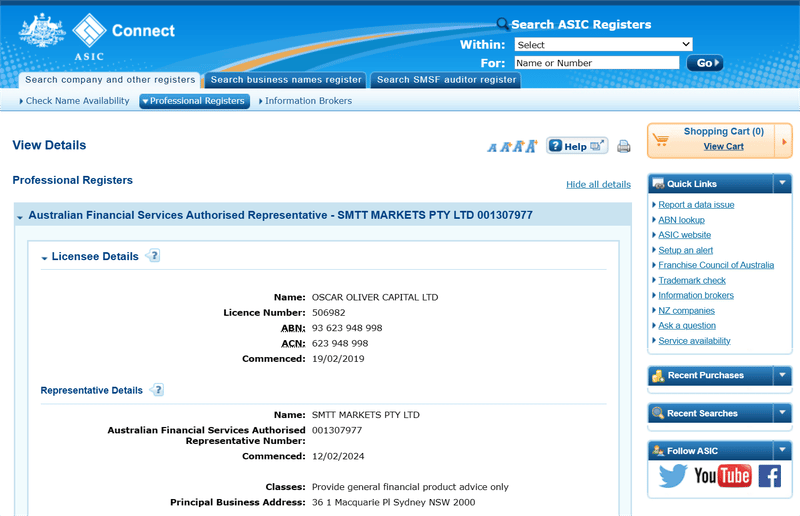Switch to Search business names register tab

click(286, 80)
